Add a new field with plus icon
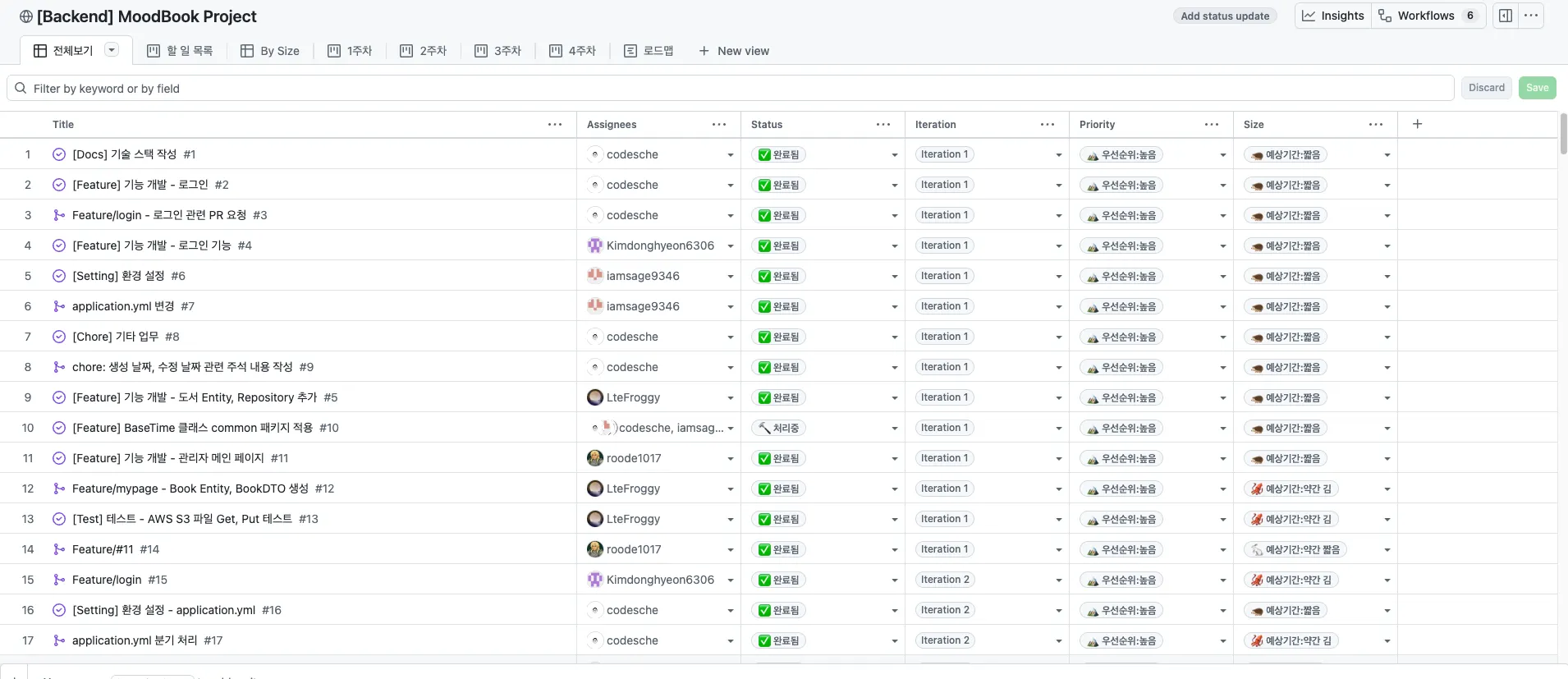 click(x=1417, y=124)
